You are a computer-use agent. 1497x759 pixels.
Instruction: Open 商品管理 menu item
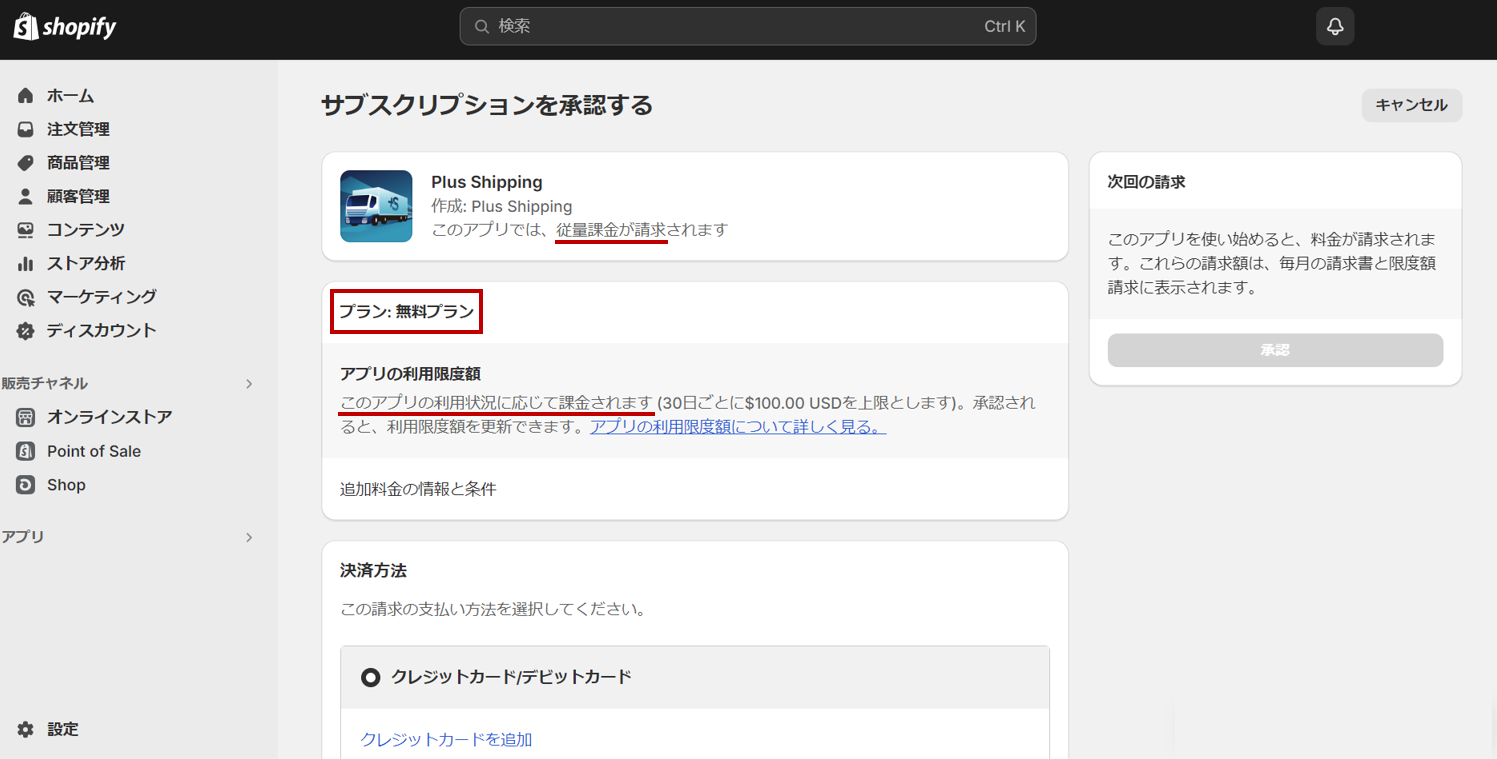pyautogui.click(x=78, y=163)
